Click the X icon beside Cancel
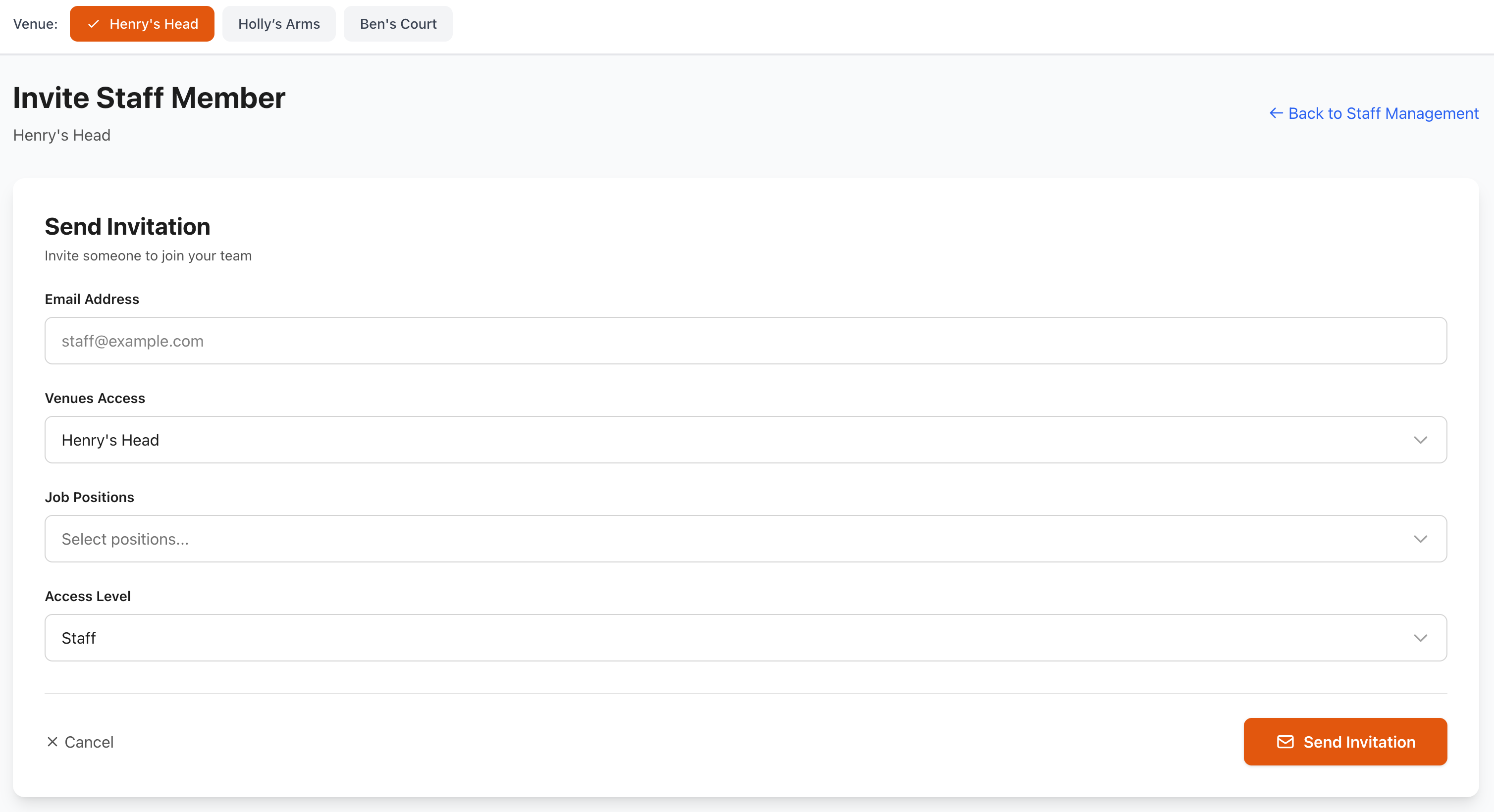Image resolution: width=1494 pixels, height=812 pixels. [52, 742]
